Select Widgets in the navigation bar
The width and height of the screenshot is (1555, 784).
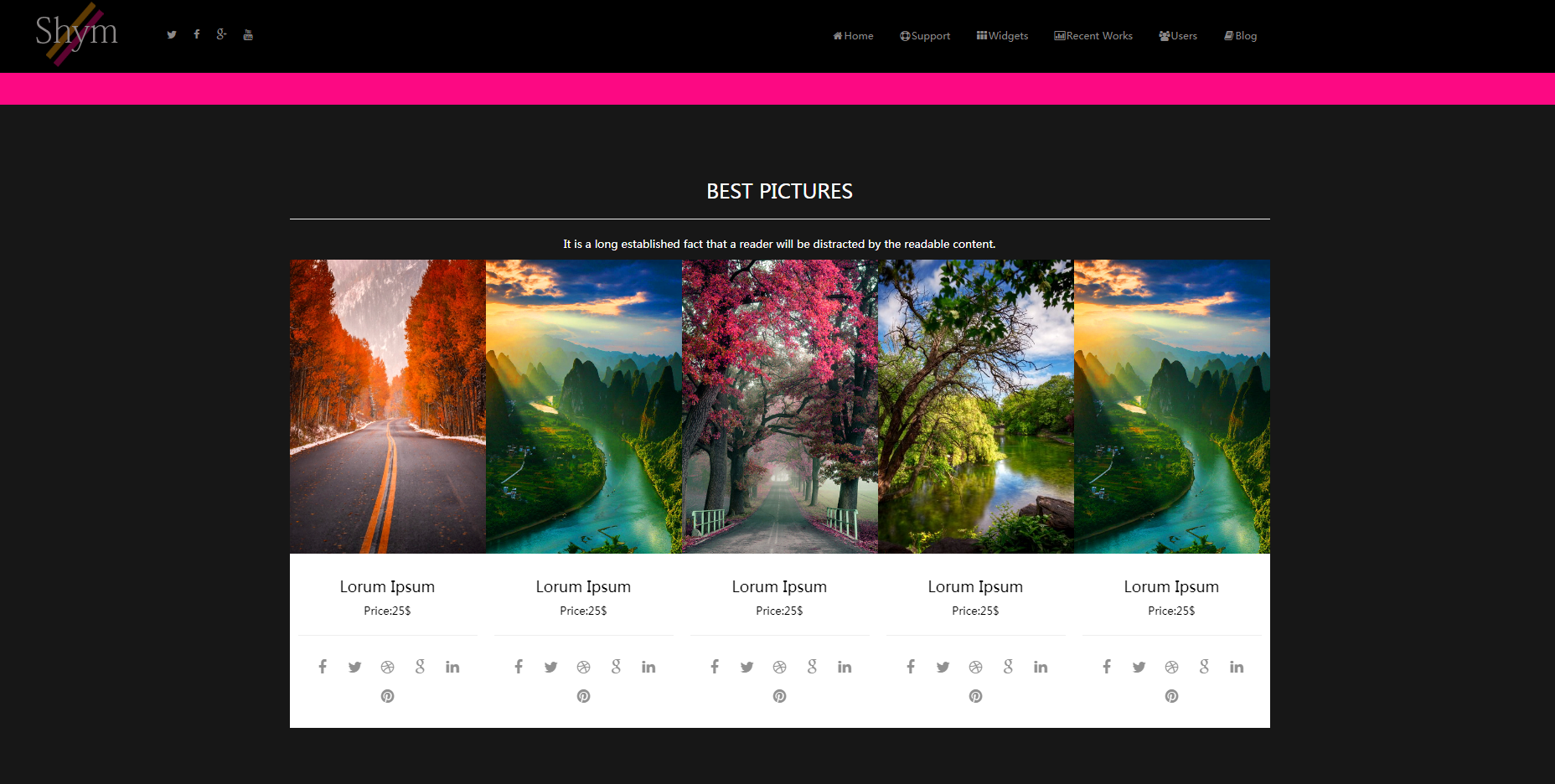coord(1002,36)
